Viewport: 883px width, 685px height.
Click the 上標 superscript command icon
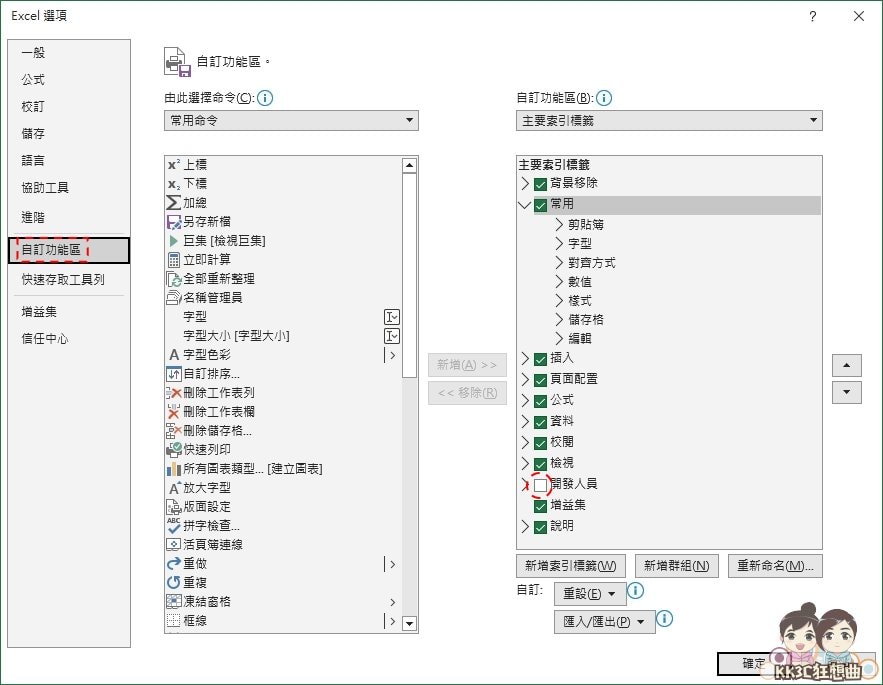(x=174, y=164)
